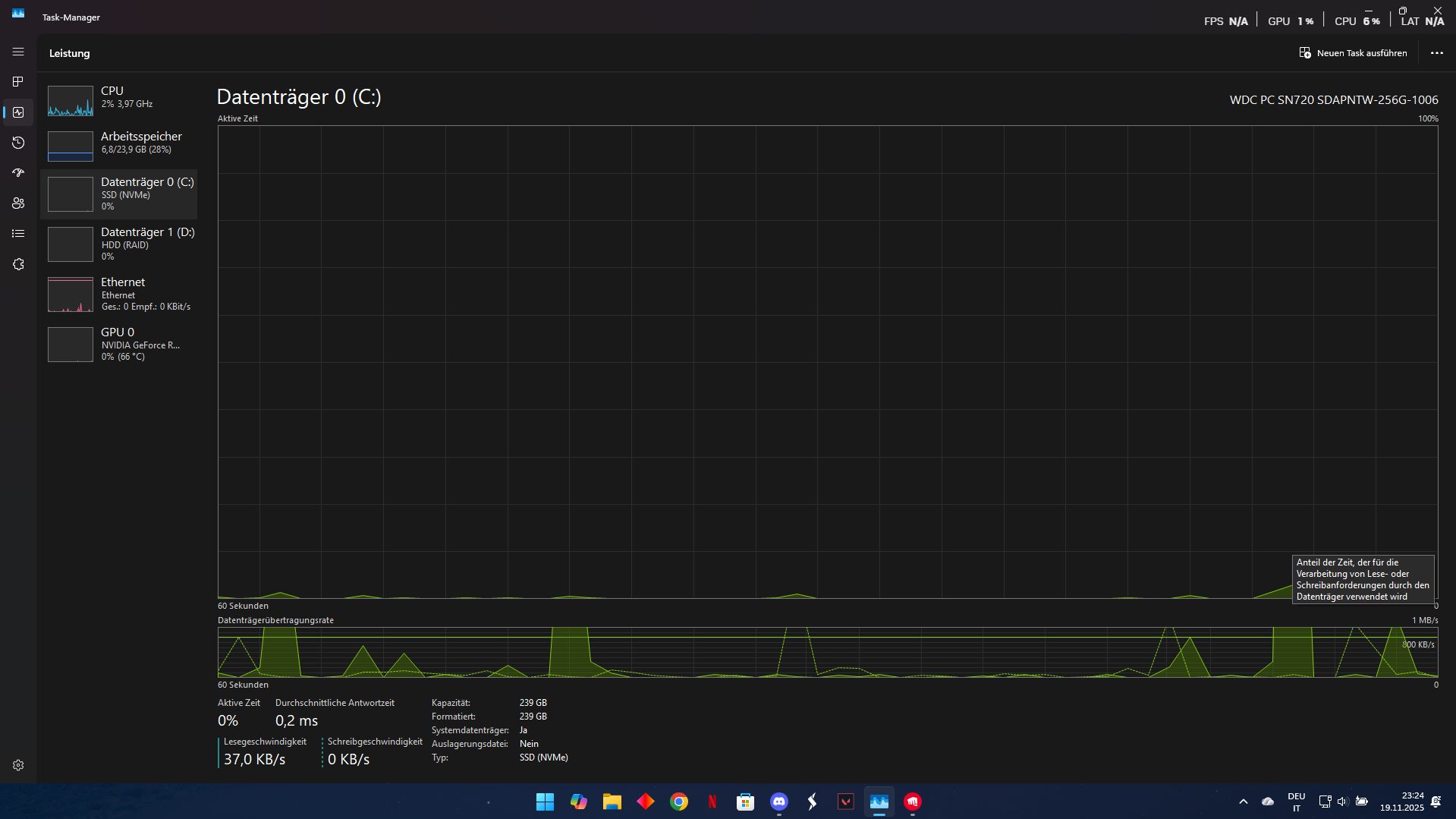Click the OneDrive cloud tray icon
This screenshot has height=819, width=1456.
1268,802
